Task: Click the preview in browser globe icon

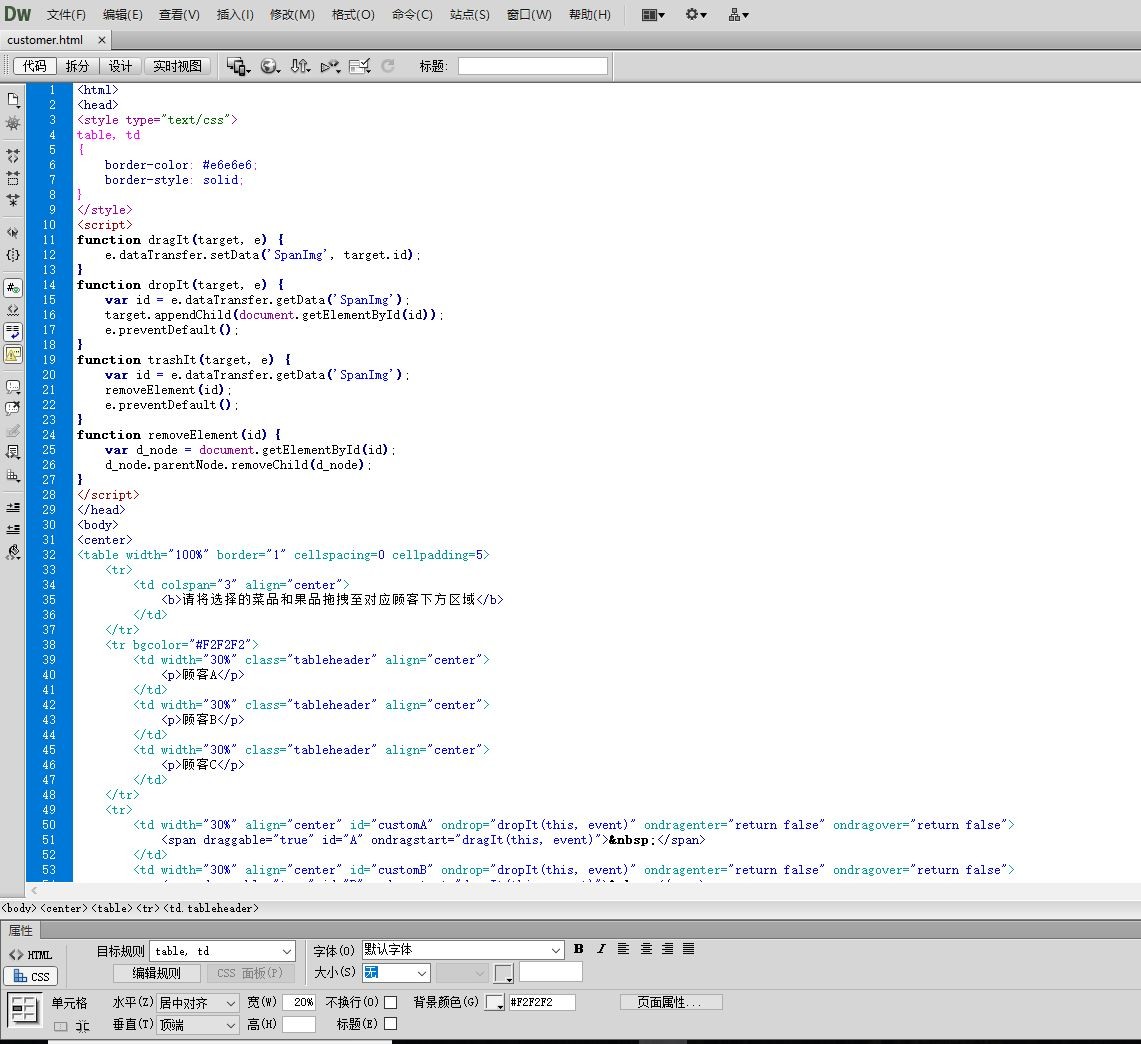Action: tap(270, 66)
